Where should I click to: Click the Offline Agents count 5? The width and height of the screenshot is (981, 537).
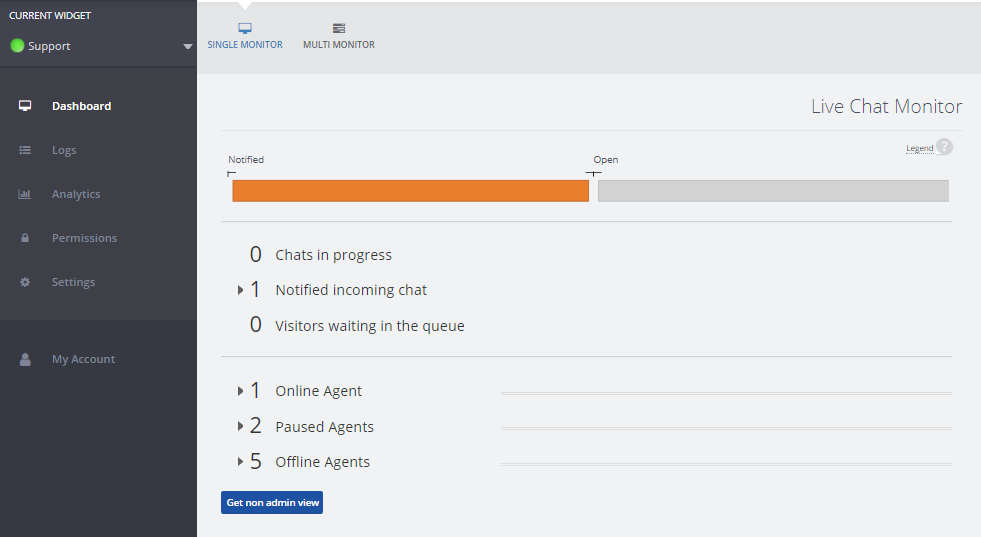(255, 461)
